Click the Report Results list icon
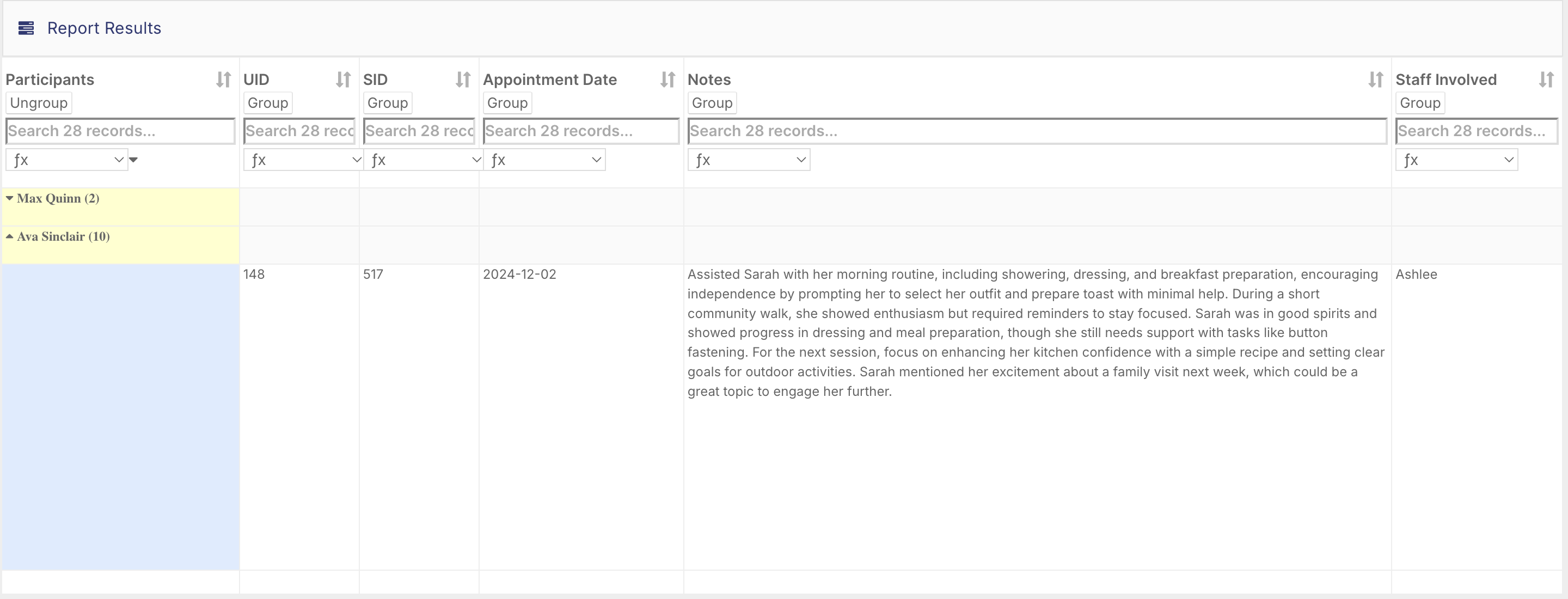 [x=26, y=28]
